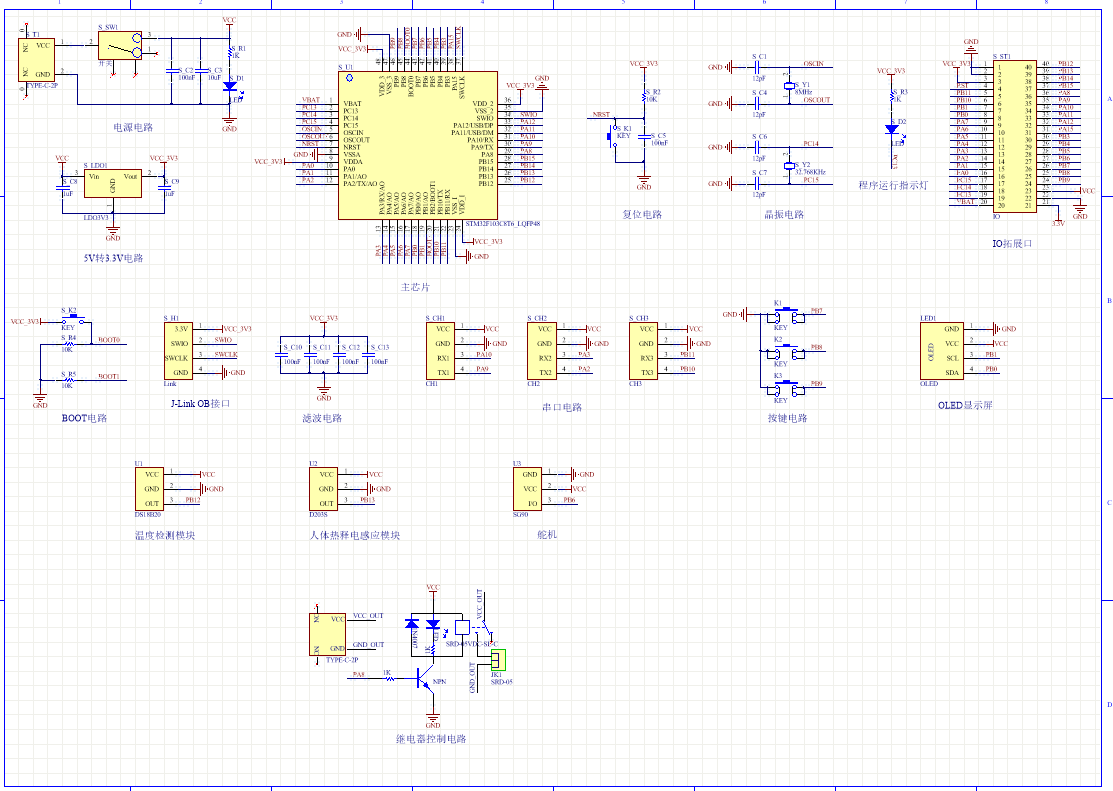This screenshot has width=1113, height=791.
Task: Select the U2 D203S PIR sensor block
Action: tap(323, 489)
